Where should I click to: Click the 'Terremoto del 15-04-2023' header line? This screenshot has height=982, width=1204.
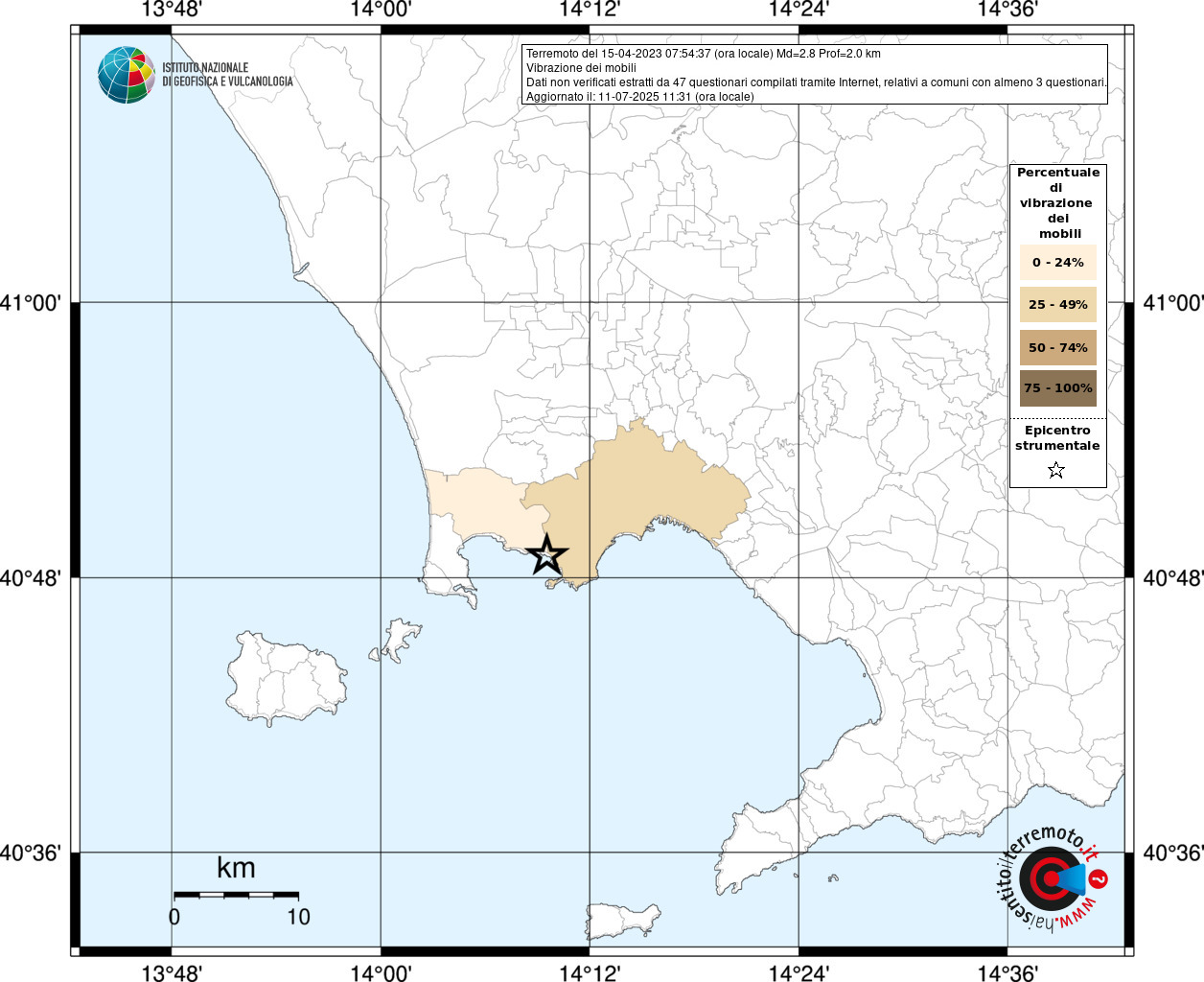point(704,54)
